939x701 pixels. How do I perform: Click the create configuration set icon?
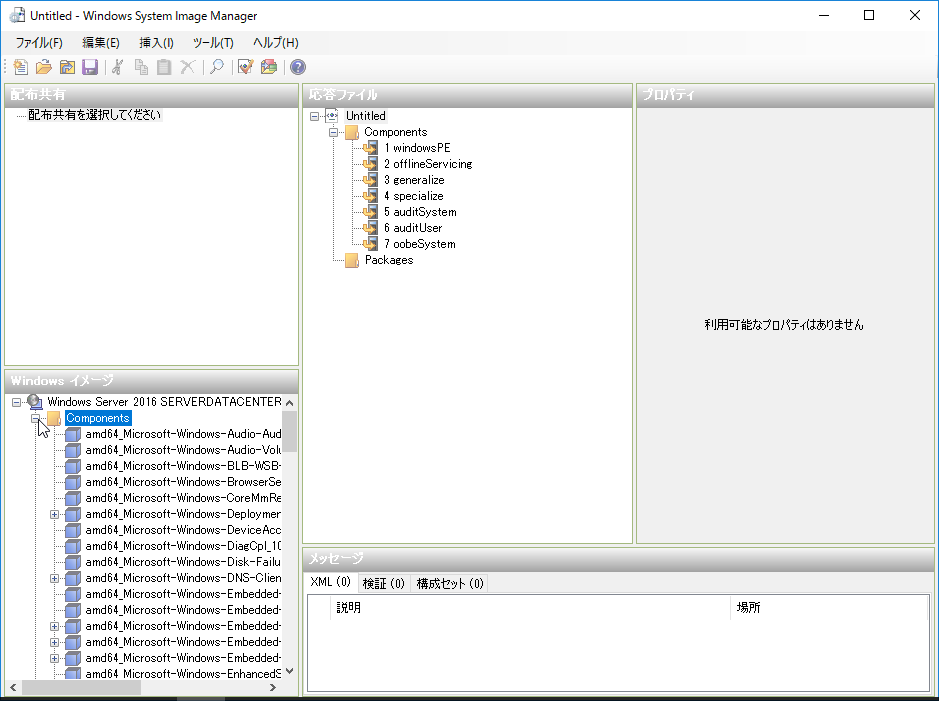[269, 67]
